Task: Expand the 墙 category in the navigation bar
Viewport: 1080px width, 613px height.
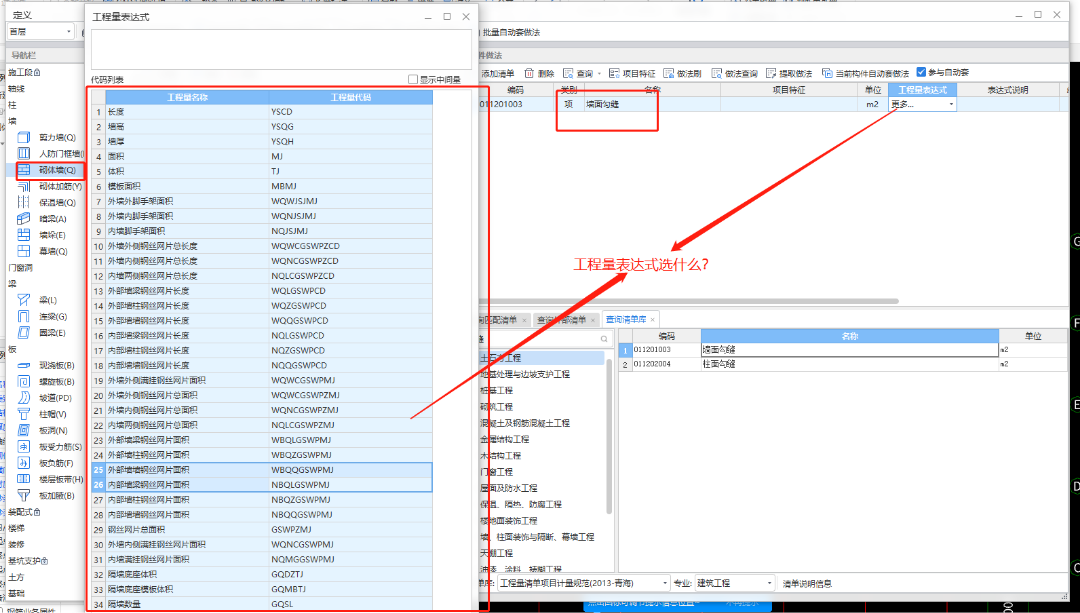Action: [12, 121]
